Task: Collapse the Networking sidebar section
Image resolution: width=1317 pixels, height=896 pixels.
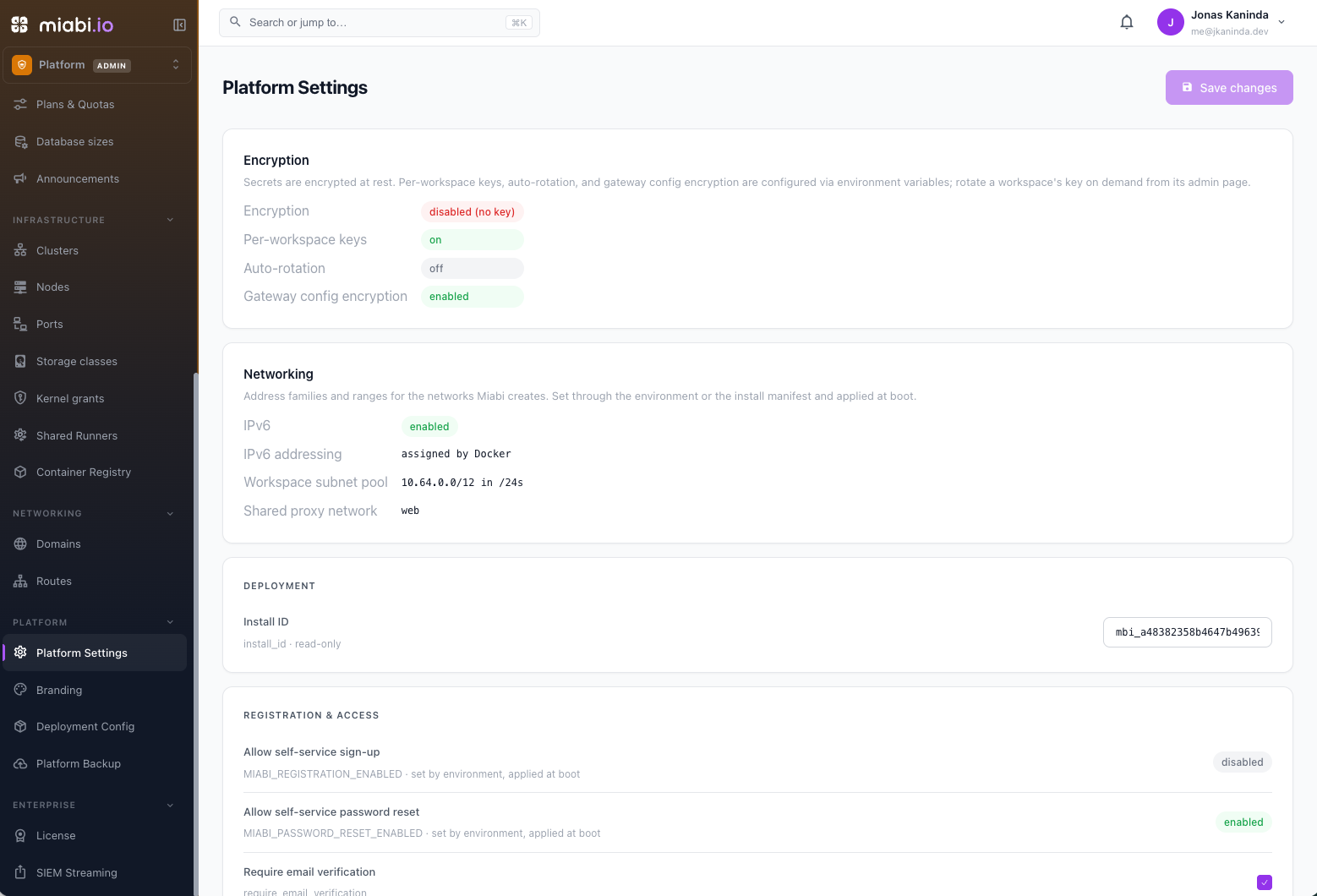Action: pos(170,514)
